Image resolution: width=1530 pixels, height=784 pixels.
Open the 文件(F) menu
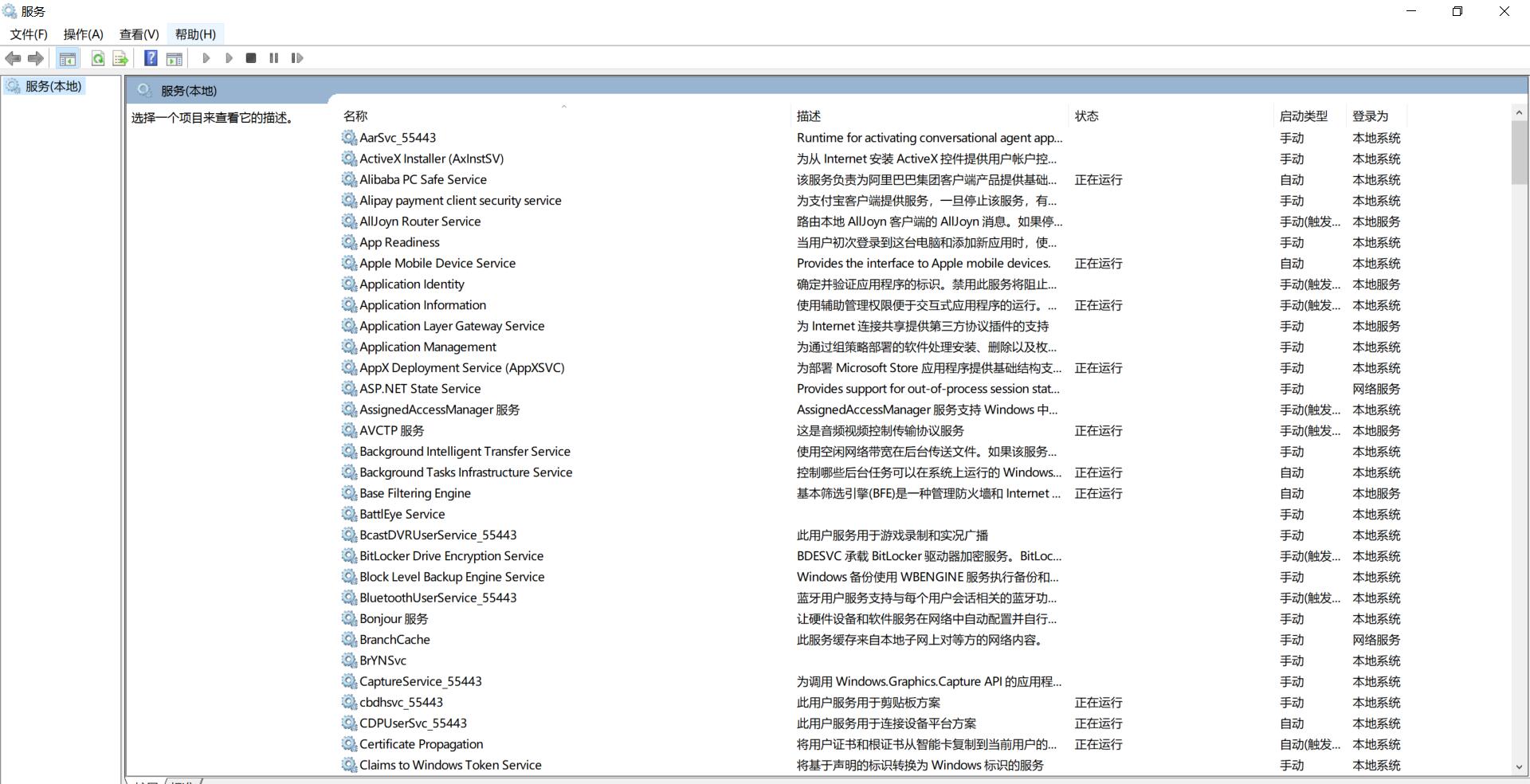pos(29,34)
